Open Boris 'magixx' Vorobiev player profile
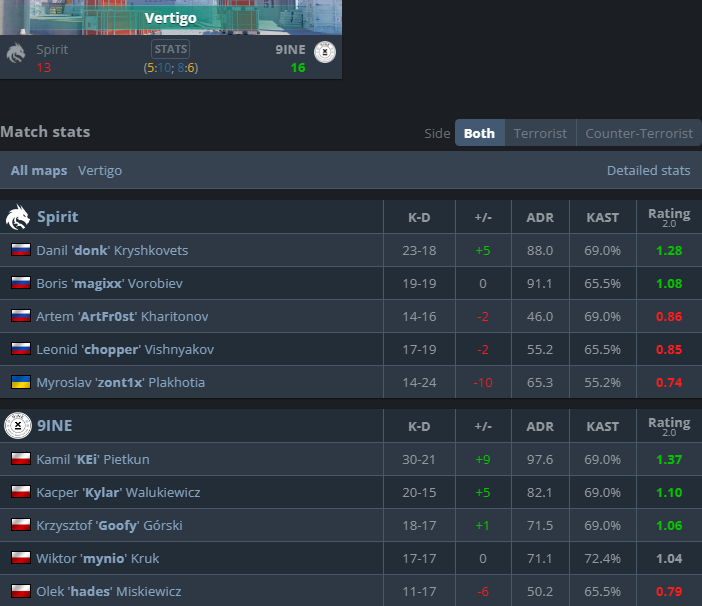702x606 pixels. click(109, 283)
